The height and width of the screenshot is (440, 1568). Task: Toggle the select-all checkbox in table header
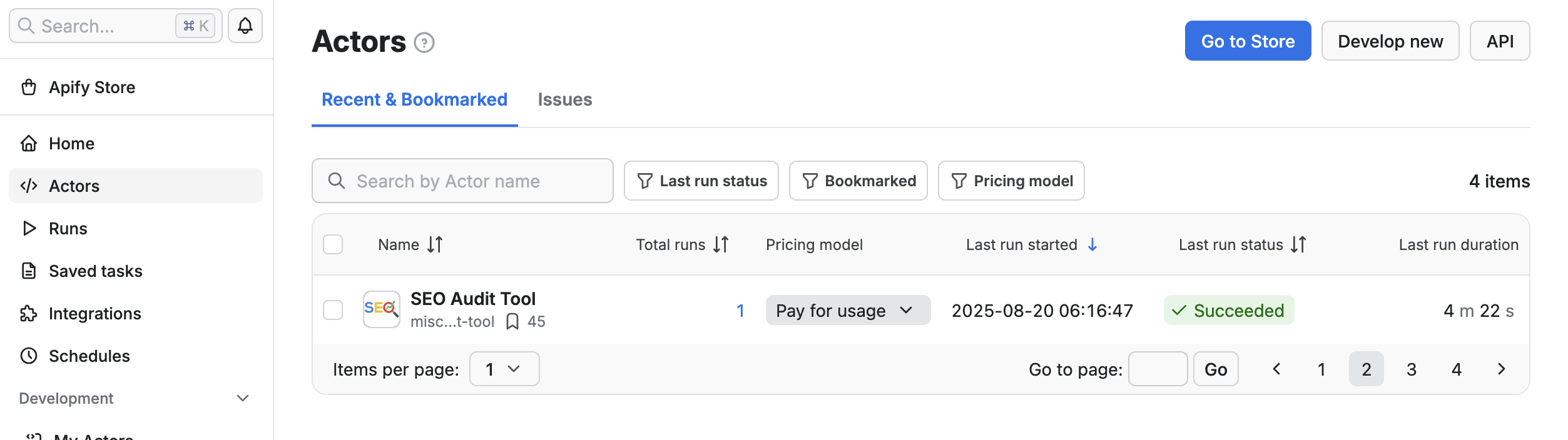pos(333,244)
